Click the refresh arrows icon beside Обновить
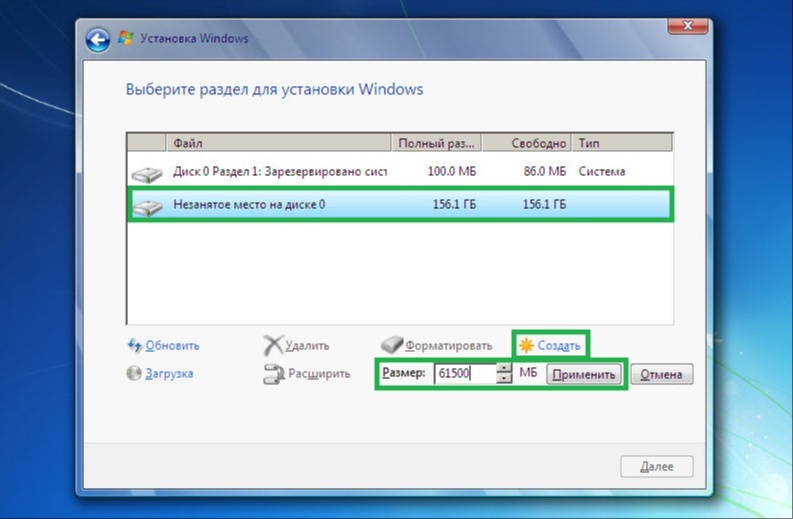The width and height of the screenshot is (793, 519). pos(135,345)
